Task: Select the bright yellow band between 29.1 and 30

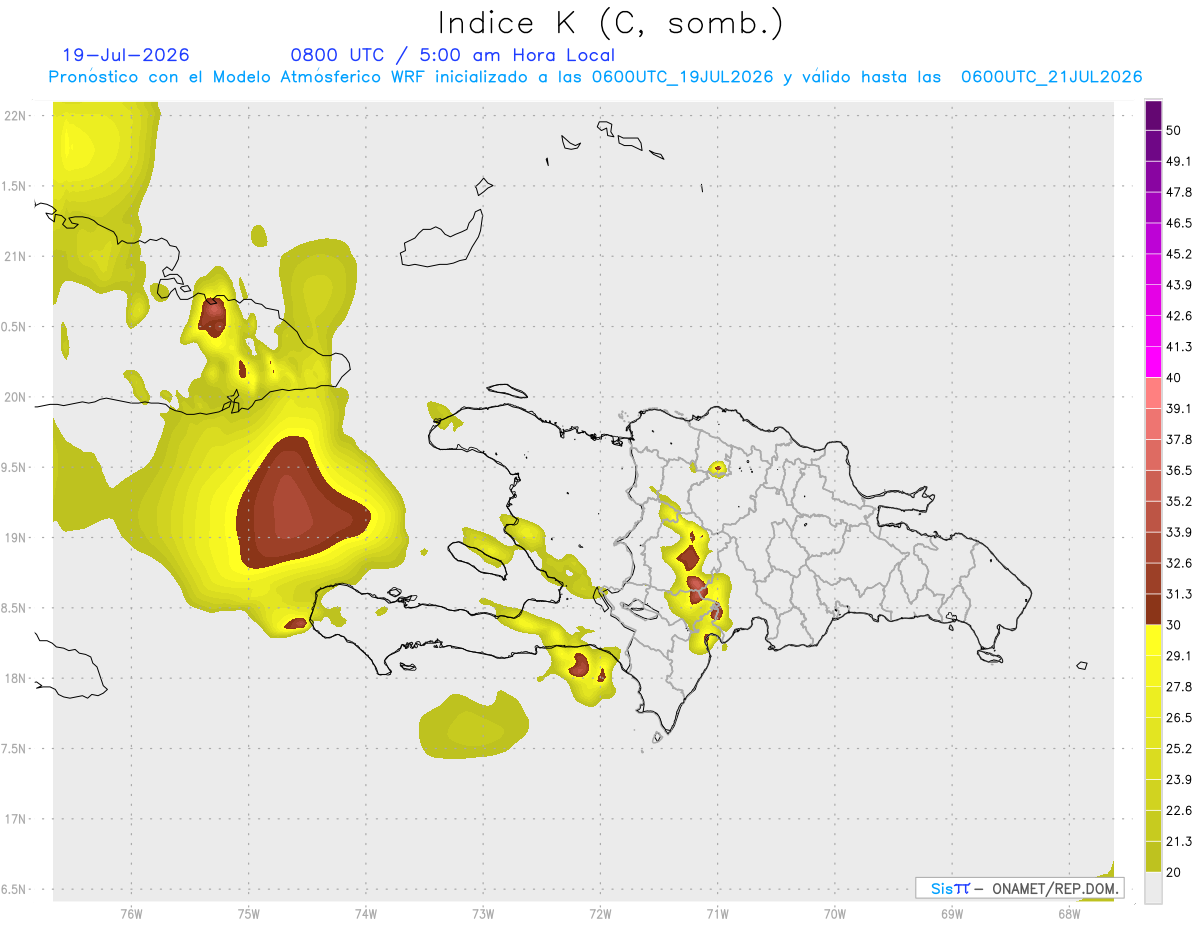Action: point(1153,640)
